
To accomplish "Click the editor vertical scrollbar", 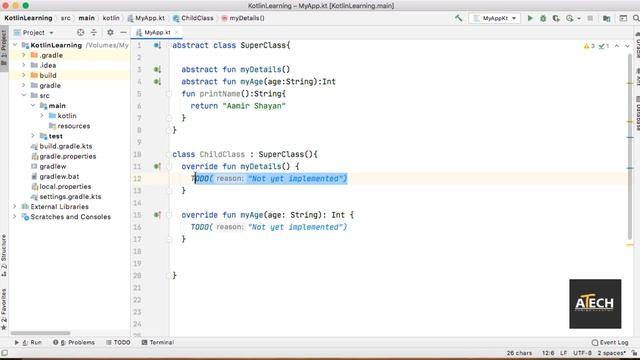I will (x=630, y=147).
